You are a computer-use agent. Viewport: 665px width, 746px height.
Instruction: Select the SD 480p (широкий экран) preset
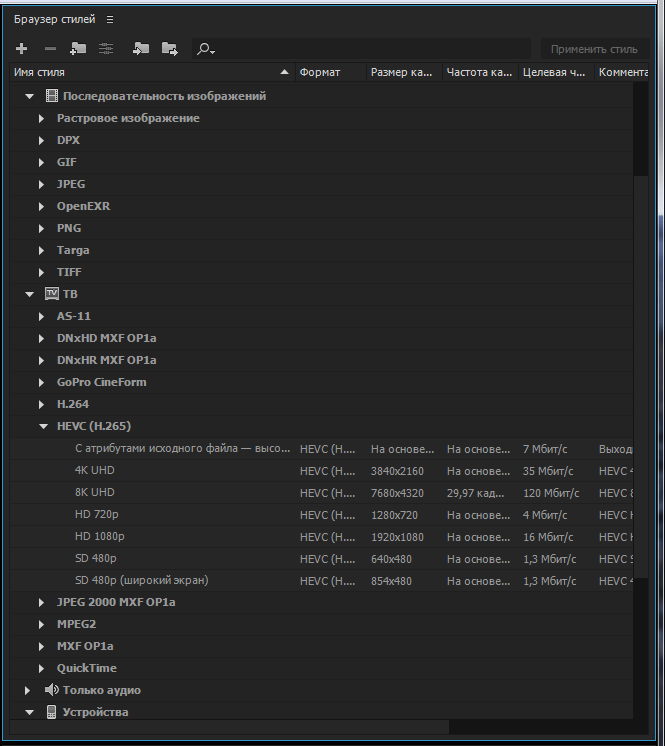(142, 580)
